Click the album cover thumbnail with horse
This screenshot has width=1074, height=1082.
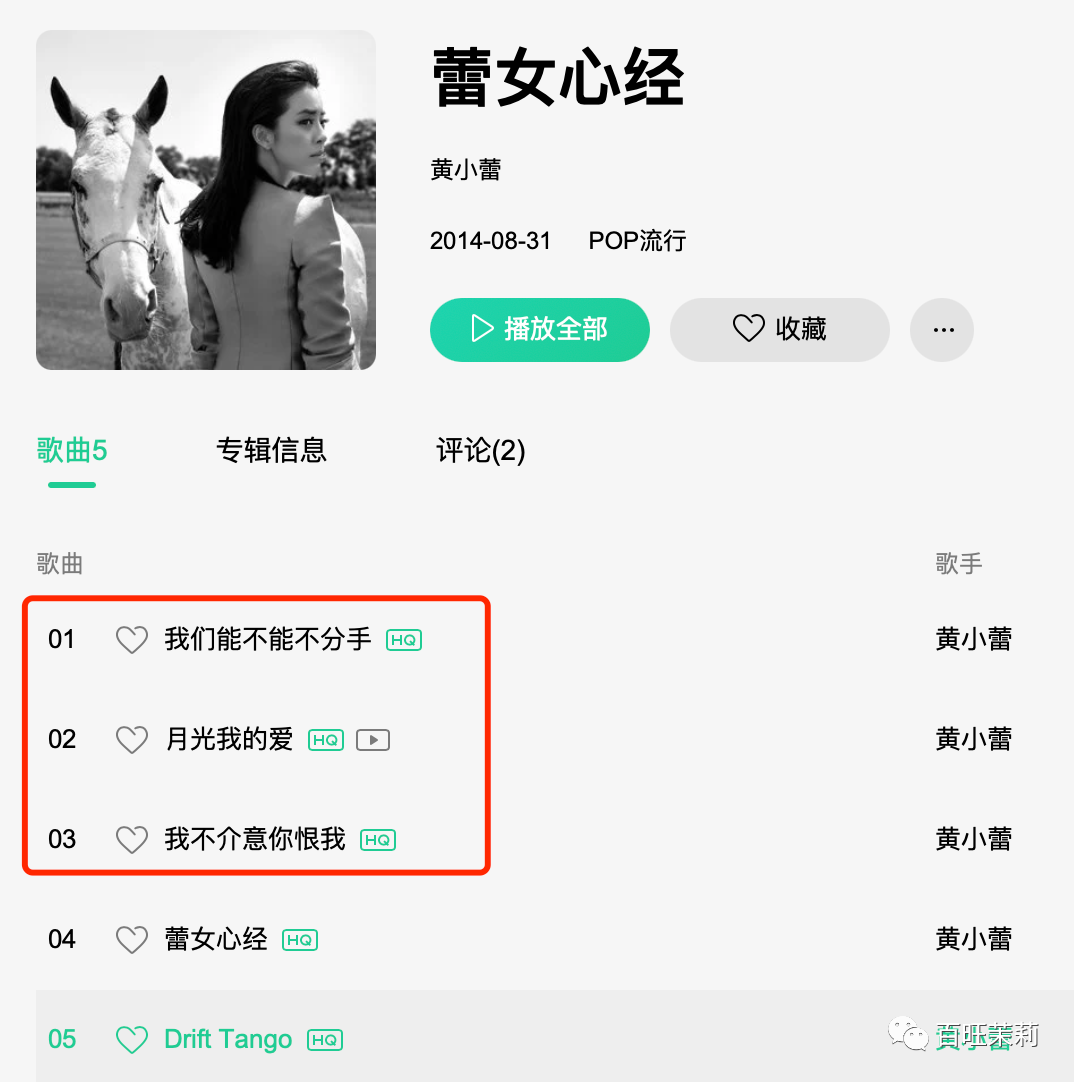click(x=206, y=200)
